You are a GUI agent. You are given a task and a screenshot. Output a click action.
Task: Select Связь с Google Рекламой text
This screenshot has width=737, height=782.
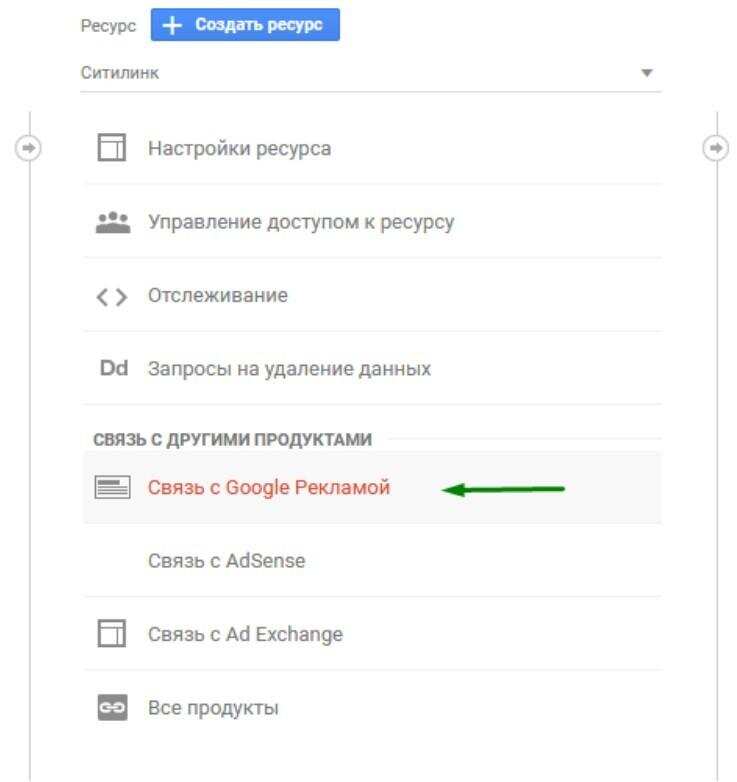pyautogui.click(x=269, y=488)
